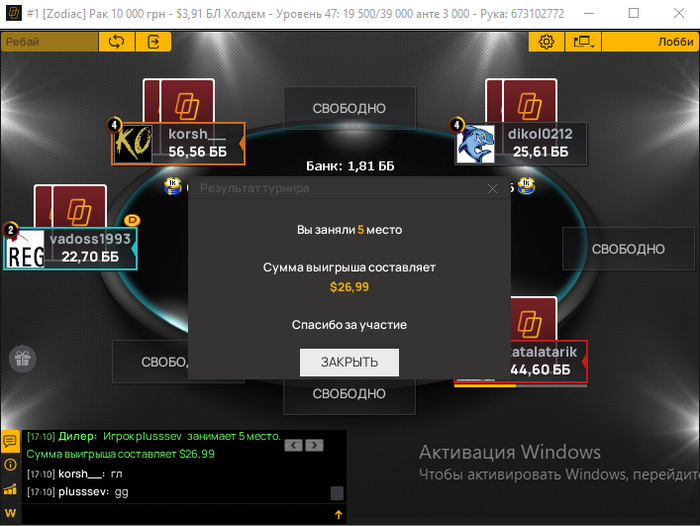Open the gift box icon
Screen dimensions: 700x526
click(x=22, y=359)
